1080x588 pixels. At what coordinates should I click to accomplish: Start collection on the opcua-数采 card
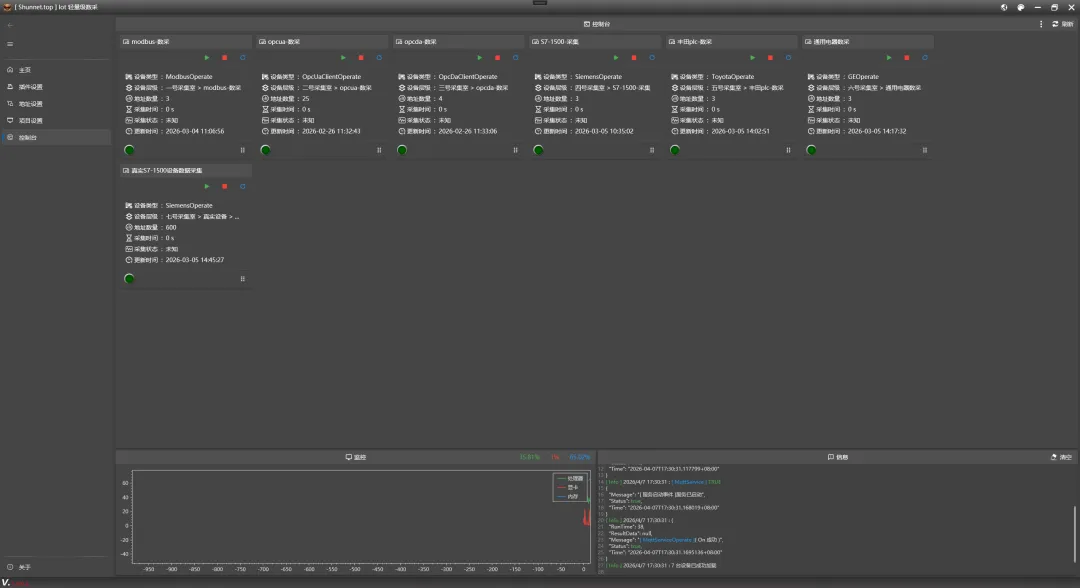pos(343,58)
